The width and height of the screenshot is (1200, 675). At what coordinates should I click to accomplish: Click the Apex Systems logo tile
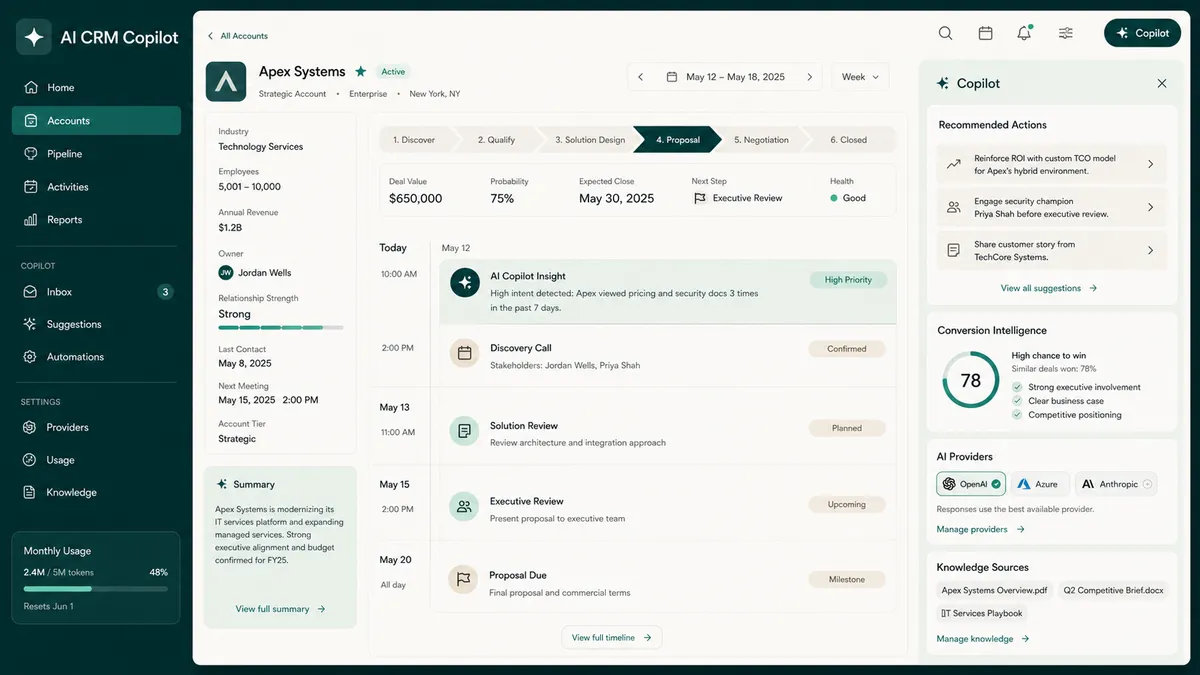[226, 82]
